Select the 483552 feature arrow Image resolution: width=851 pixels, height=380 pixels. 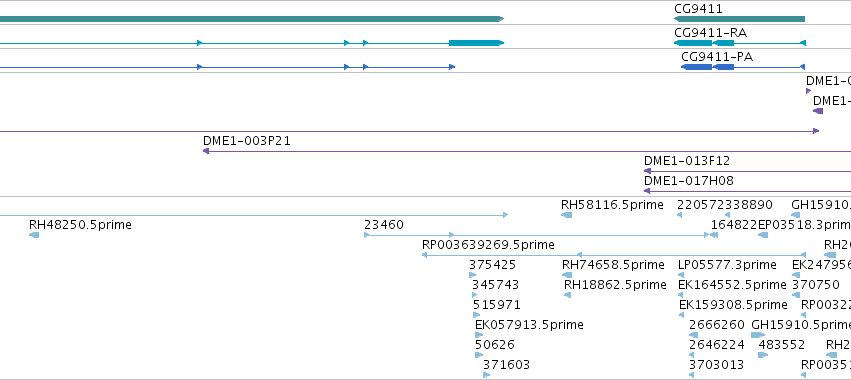point(763,355)
